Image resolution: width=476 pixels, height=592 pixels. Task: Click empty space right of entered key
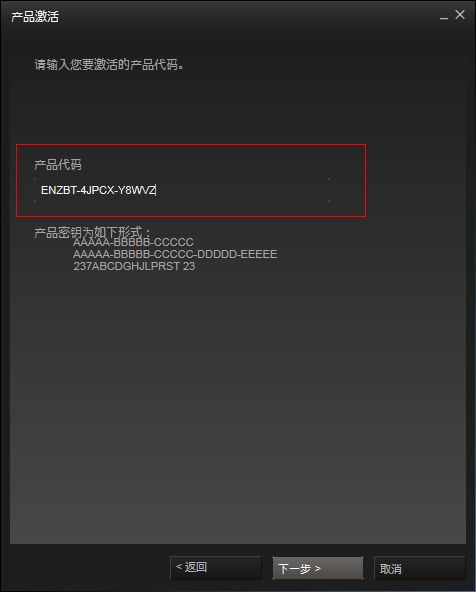point(242,190)
